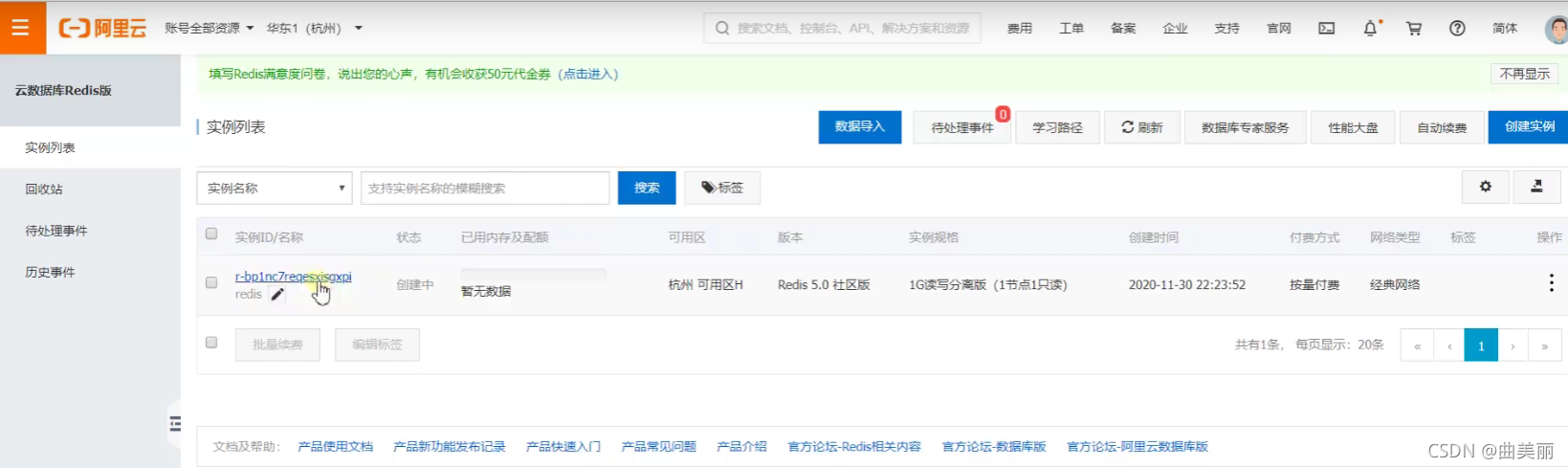The image size is (1568, 468).
Task: Edit the redis instance name pencil icon
Action: (277, 295)
